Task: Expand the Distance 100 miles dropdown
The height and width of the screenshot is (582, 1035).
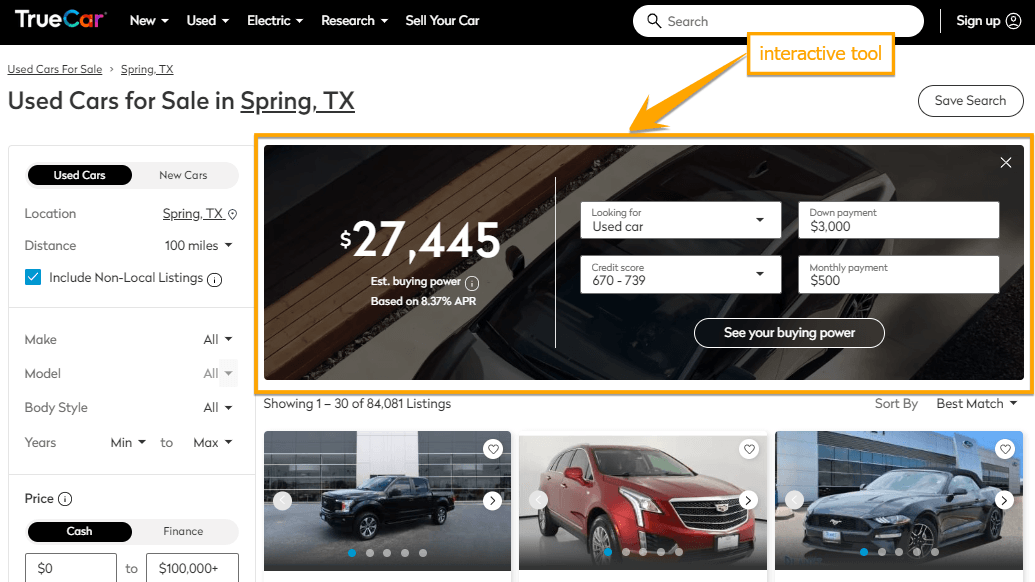Action: (x=199, y=245)
